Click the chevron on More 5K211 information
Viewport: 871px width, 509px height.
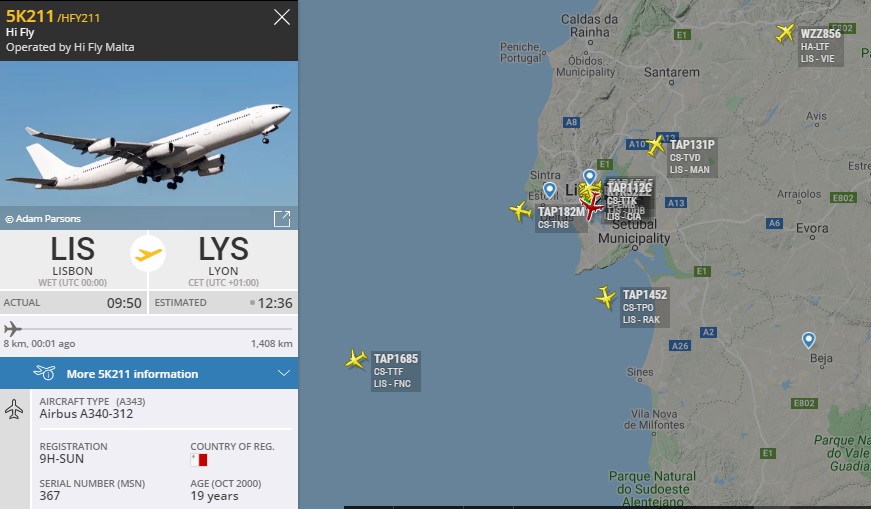(x=283, y=373)
